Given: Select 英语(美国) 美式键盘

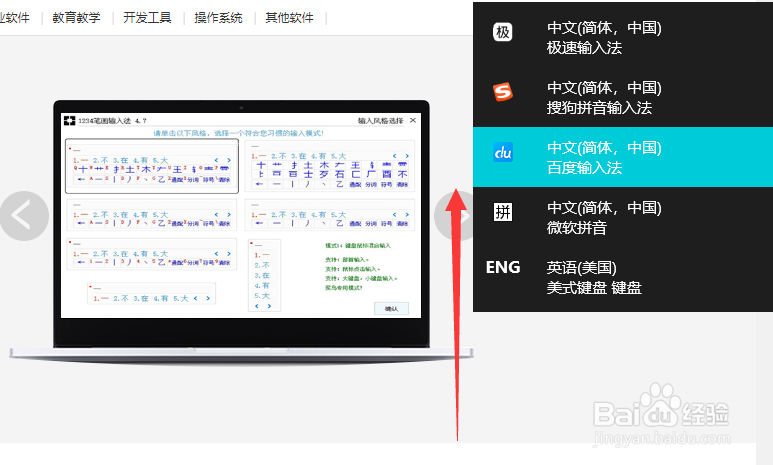Looking at the screenshot, I should [623, 277].
